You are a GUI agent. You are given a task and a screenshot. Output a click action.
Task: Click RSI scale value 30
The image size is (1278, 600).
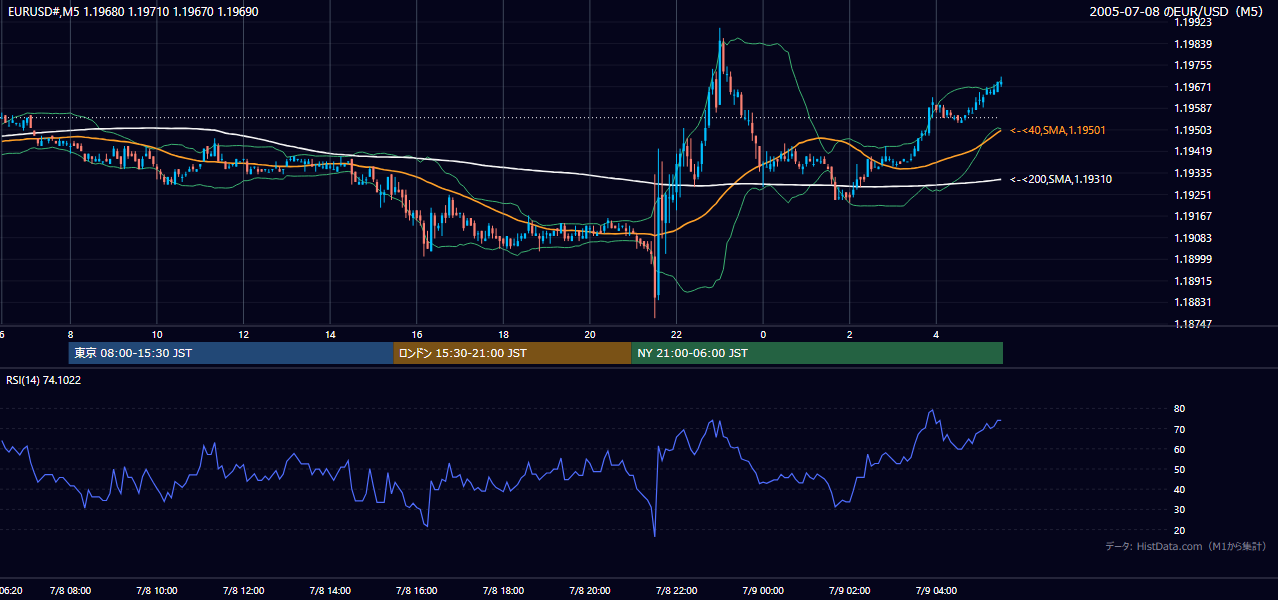click(1180, 510)
